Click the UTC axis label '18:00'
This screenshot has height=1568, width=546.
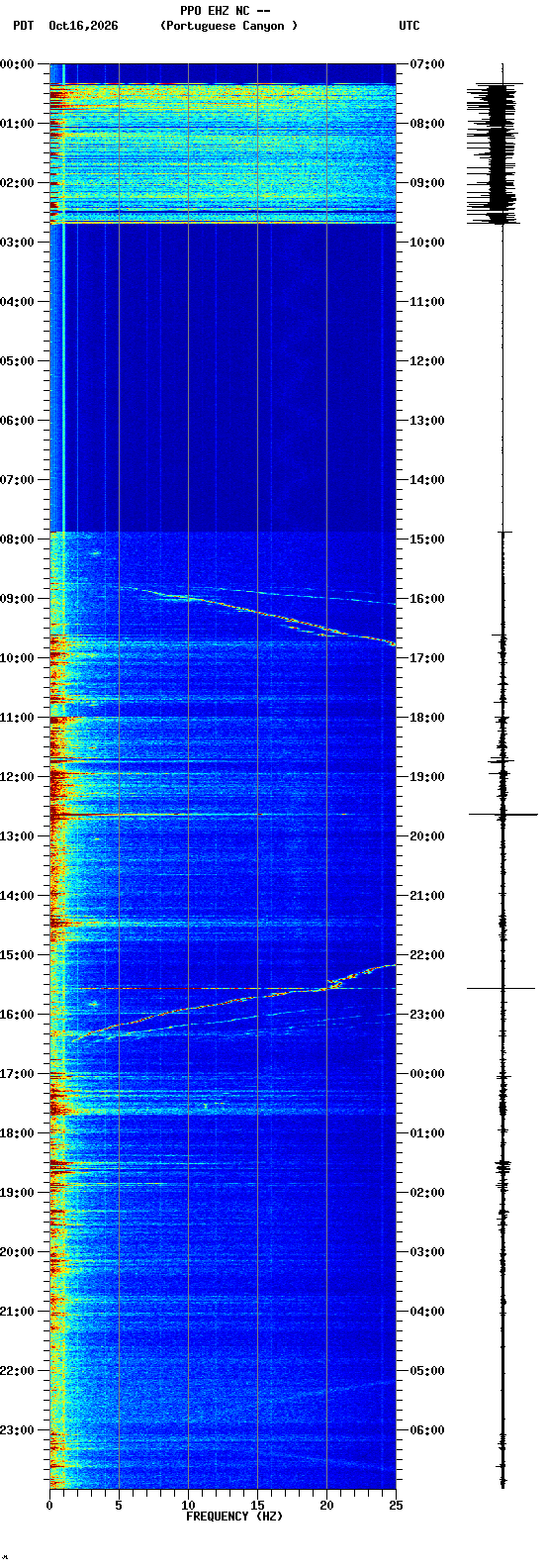(427, 718)
